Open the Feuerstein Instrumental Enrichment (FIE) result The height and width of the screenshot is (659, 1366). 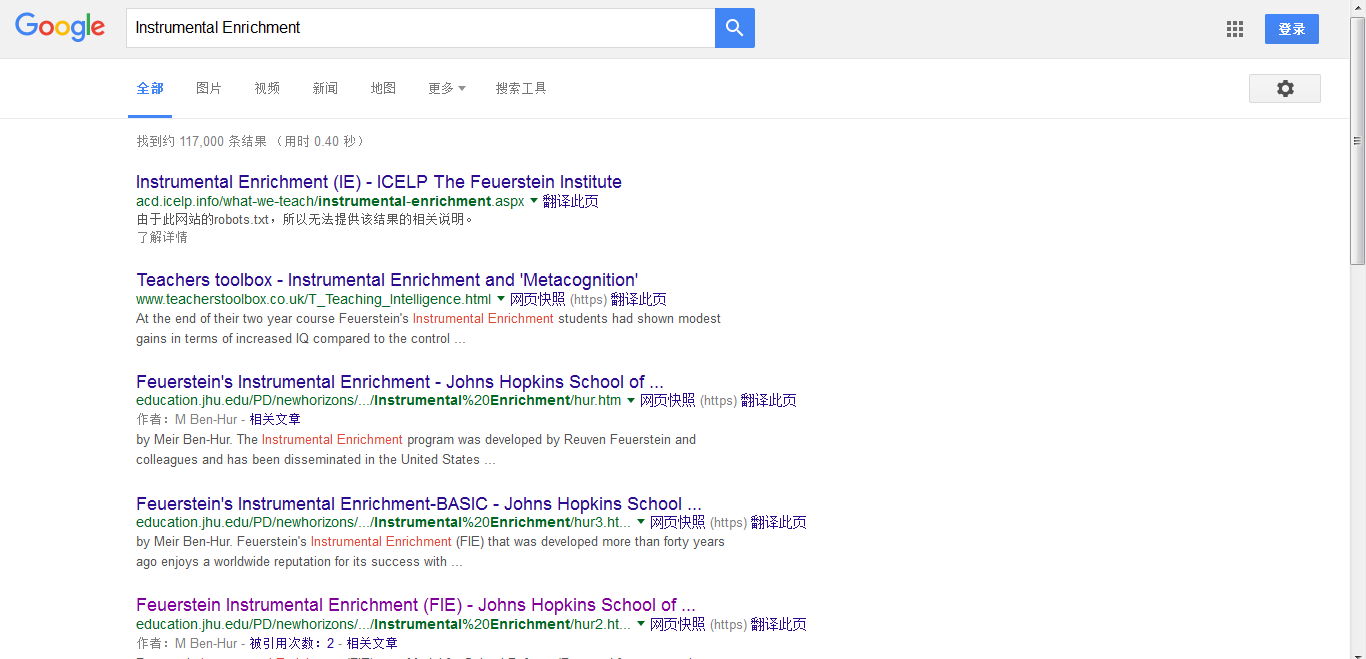[416, 605]
